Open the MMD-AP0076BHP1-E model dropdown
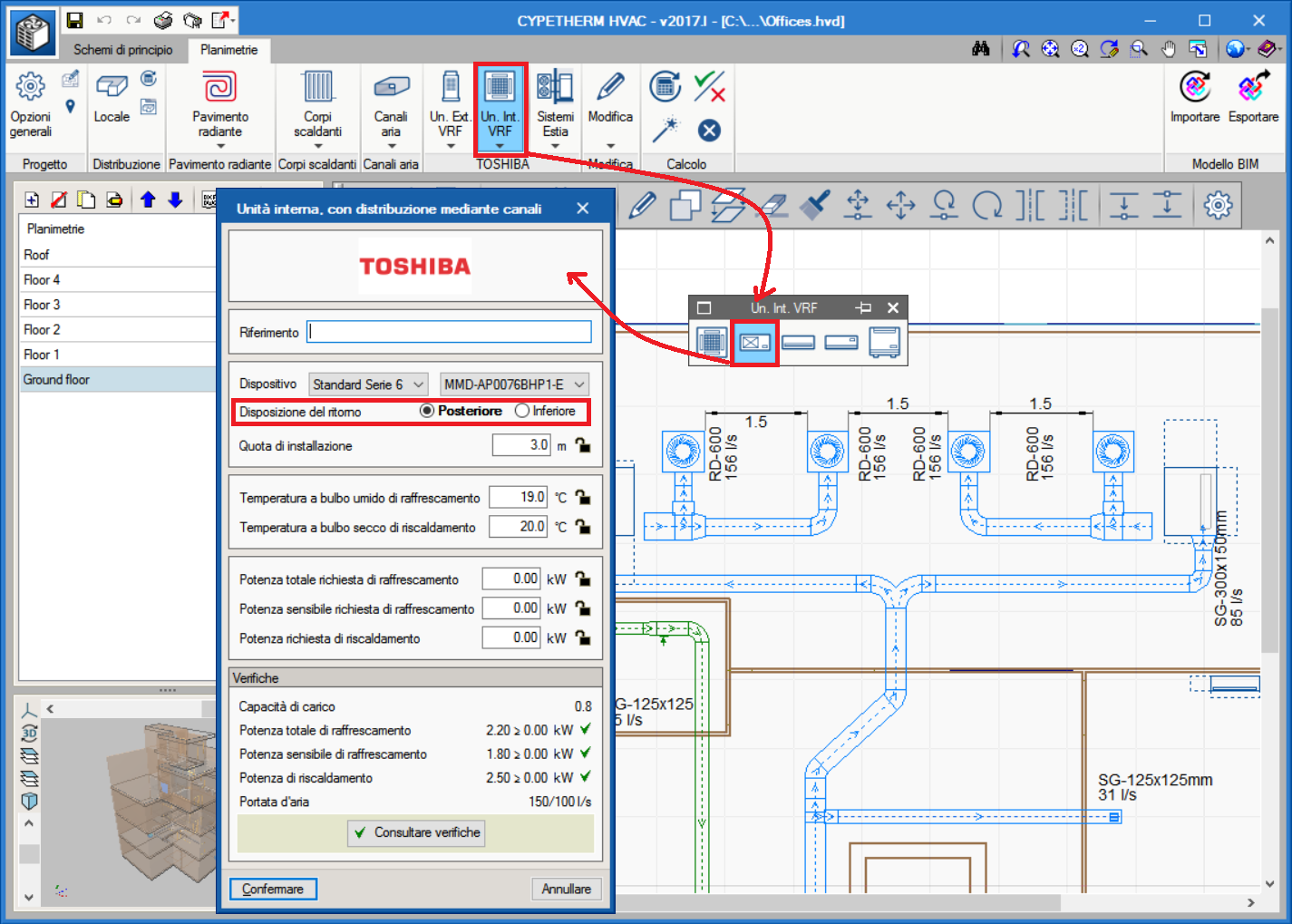This screenshot has height=924, width=1292. (514, 384)
